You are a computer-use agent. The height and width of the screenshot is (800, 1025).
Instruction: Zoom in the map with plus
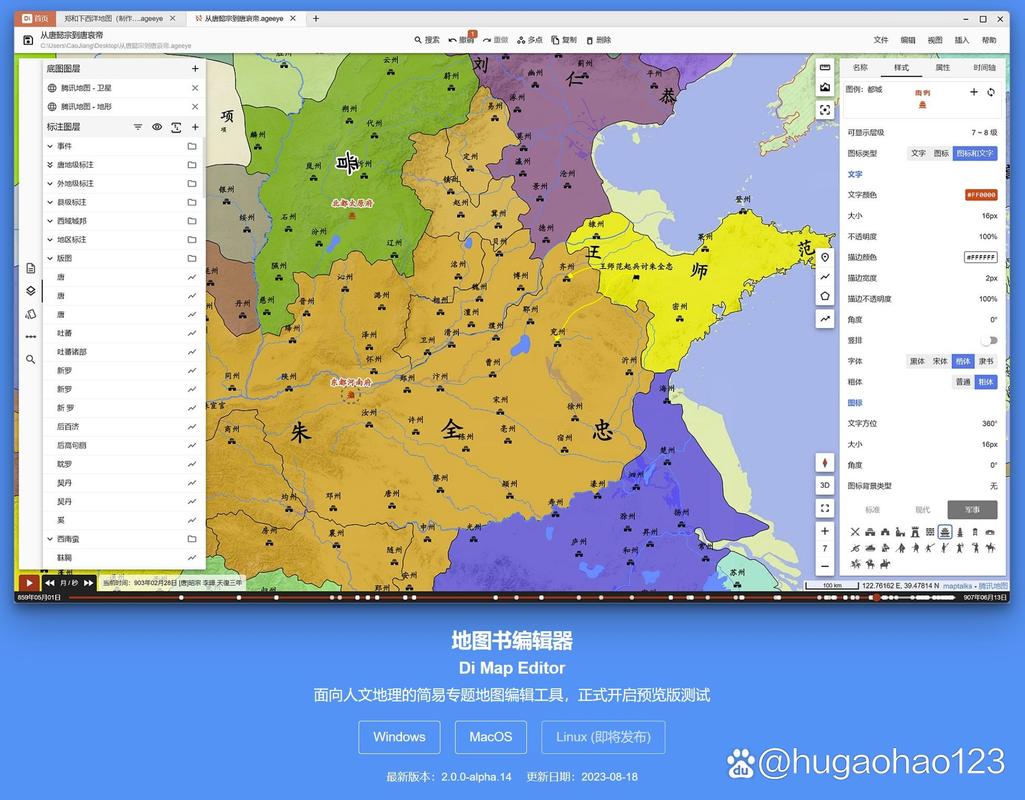825,531
